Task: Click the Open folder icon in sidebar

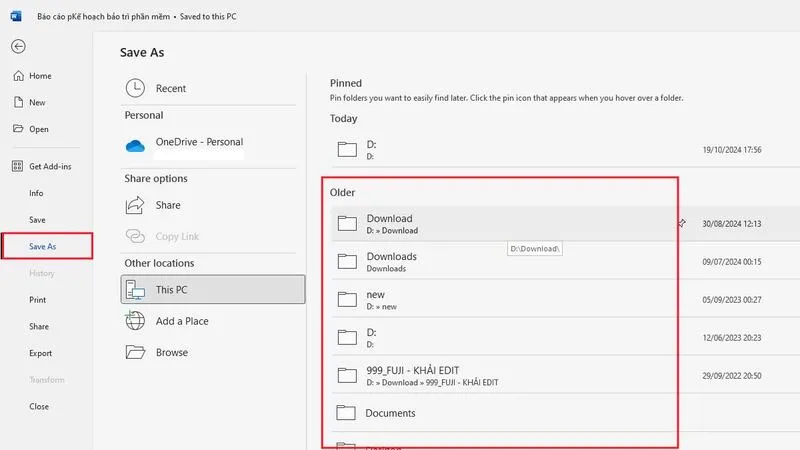Action: (x=18, y=129)
